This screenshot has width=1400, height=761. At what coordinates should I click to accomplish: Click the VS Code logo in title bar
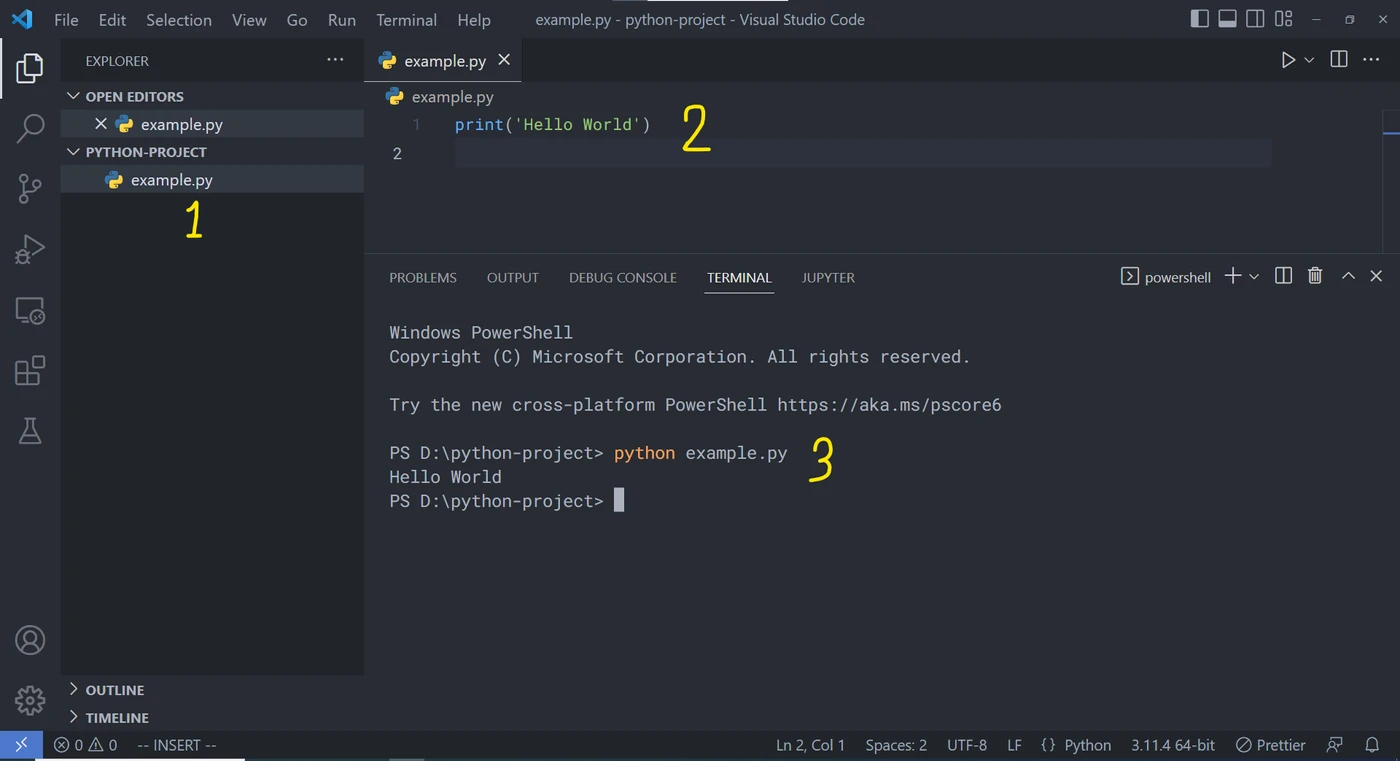(21, 19)
